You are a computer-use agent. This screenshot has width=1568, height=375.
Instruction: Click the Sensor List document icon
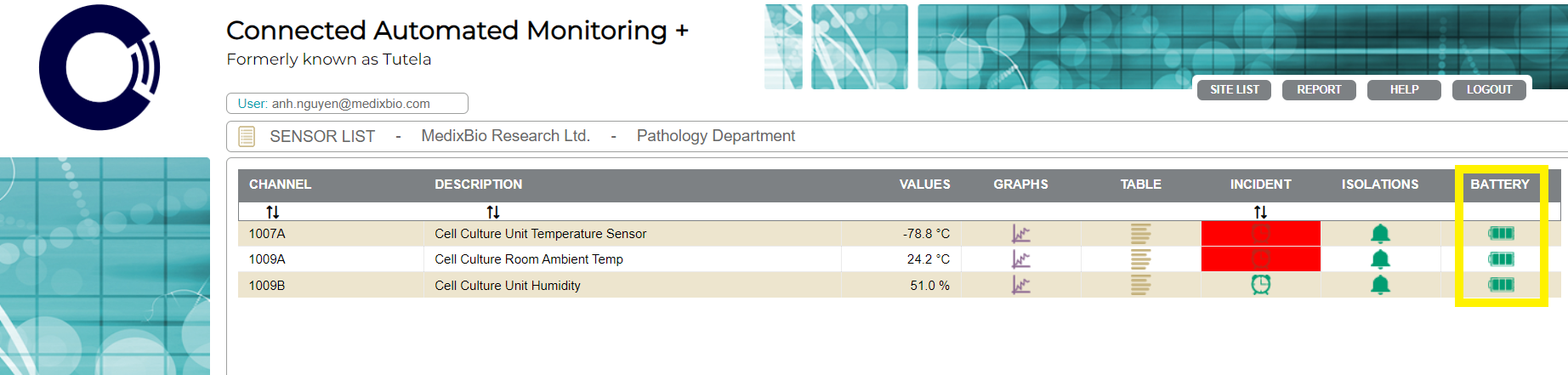pos(247,136)
